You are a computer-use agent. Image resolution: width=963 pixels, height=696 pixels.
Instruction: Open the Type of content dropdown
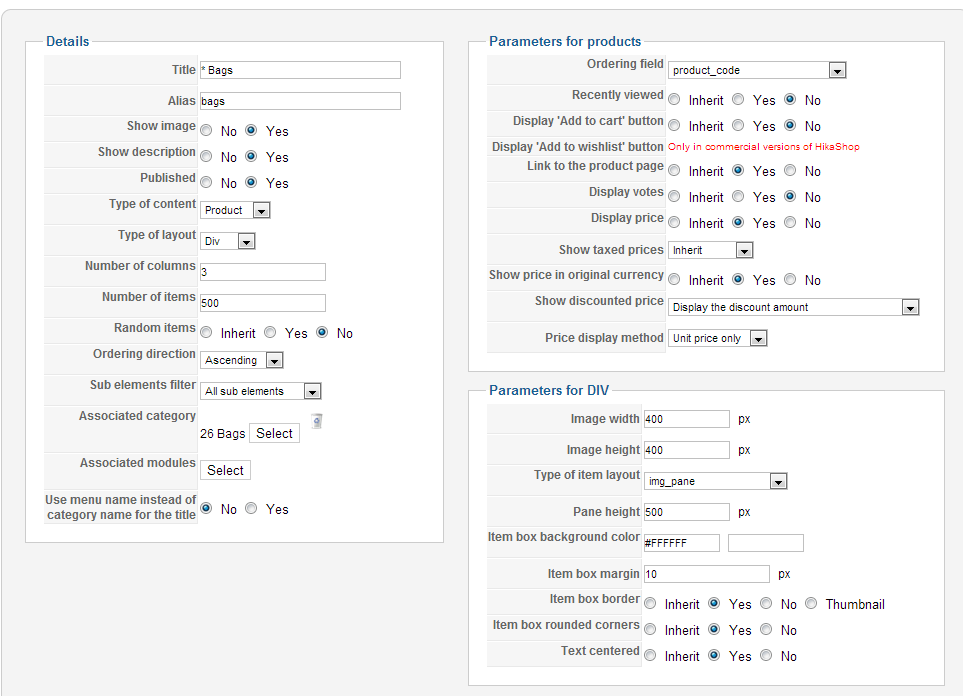[x=235, y=210]
